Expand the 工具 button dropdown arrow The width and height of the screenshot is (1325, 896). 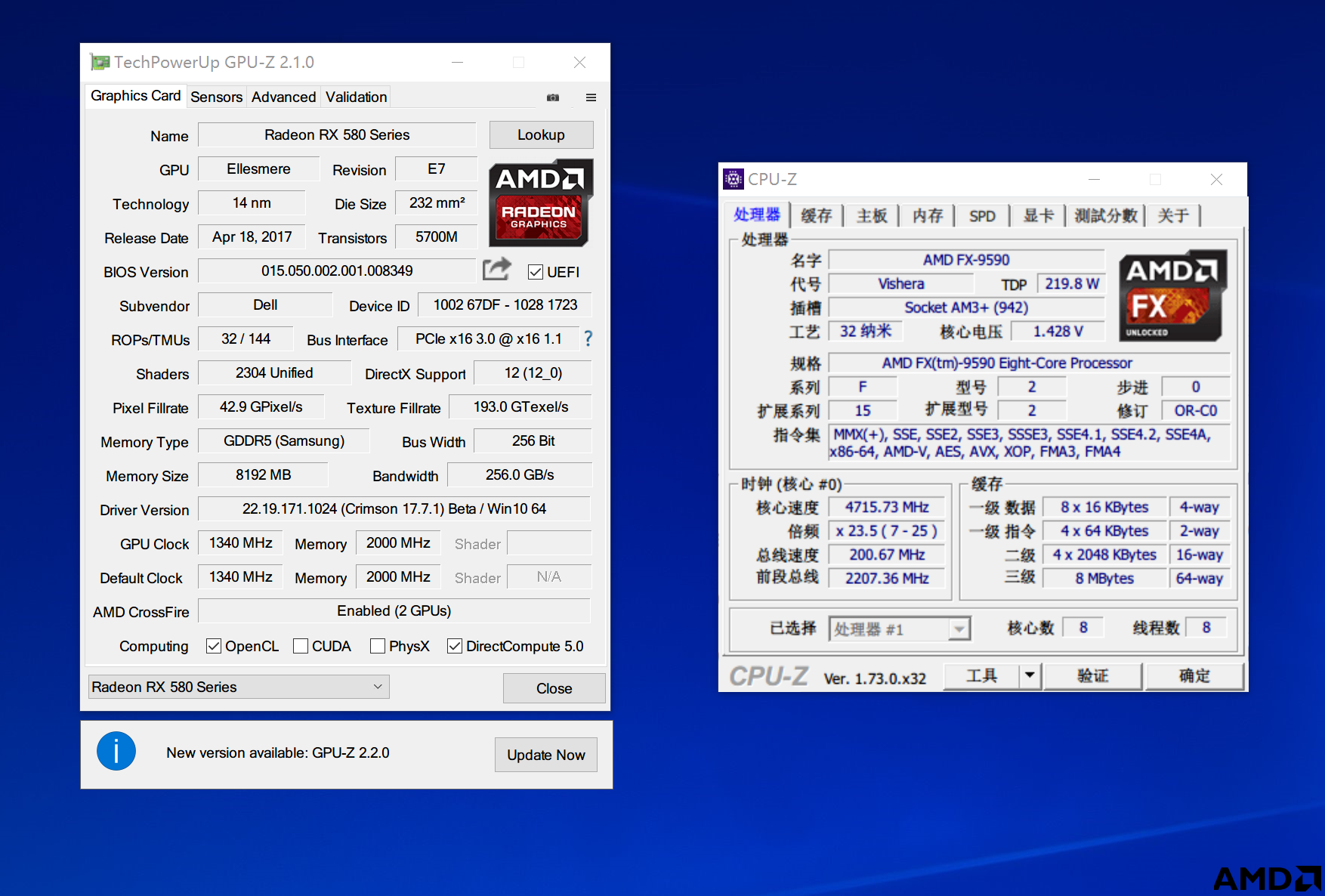pos(1030,675)
